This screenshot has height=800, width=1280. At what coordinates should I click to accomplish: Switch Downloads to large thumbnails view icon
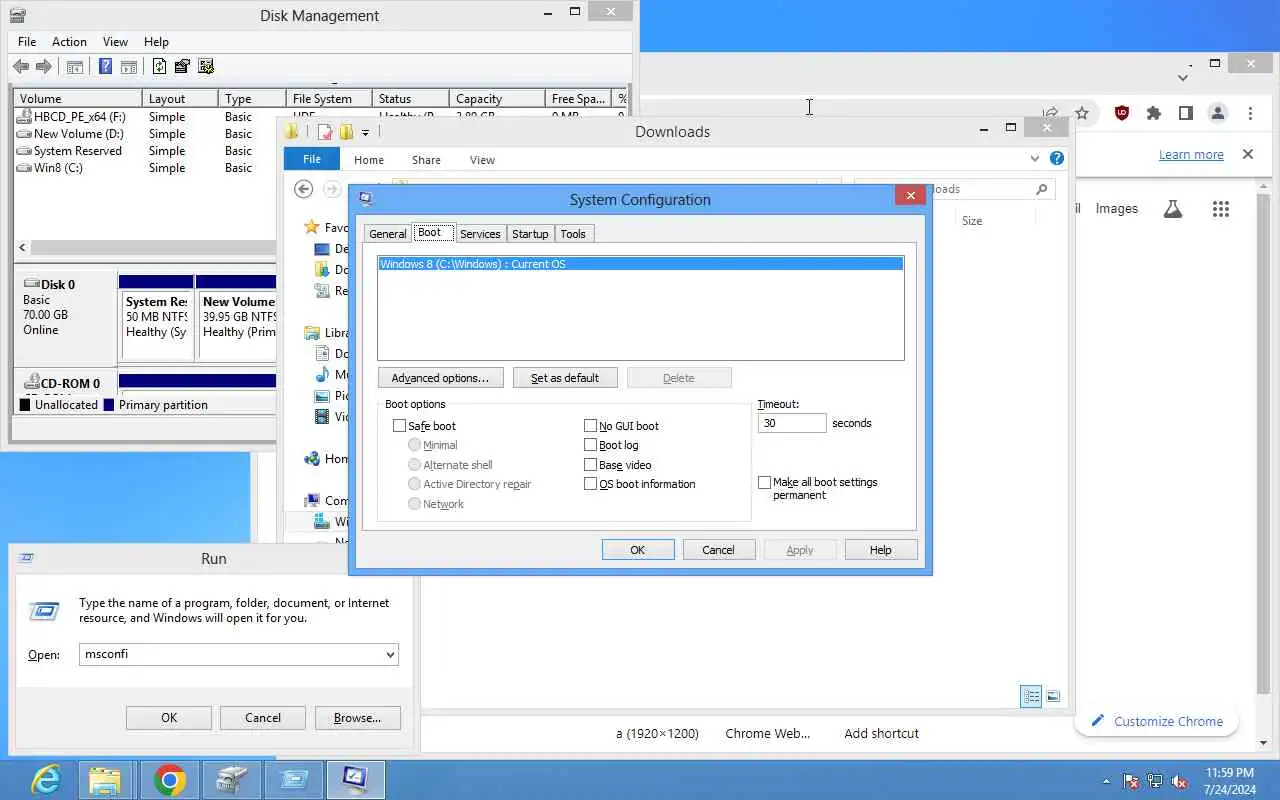[x=1052, y=697]
